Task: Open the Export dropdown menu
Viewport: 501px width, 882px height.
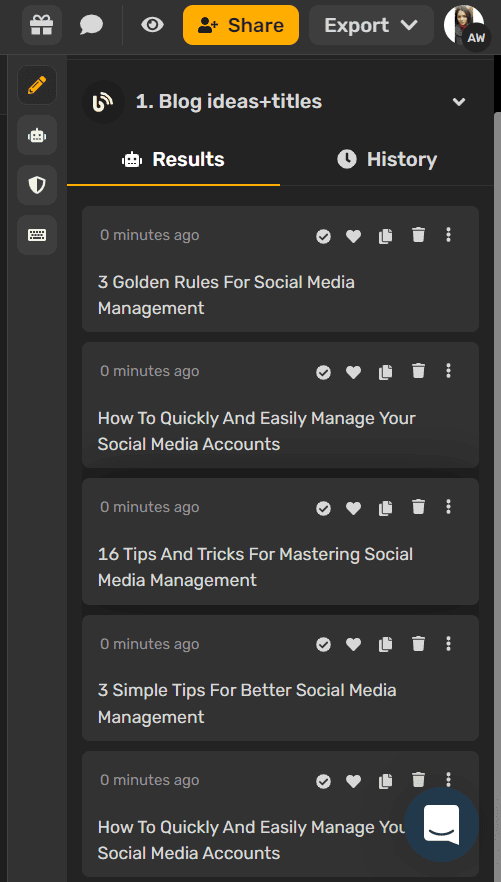Action: 371,25
